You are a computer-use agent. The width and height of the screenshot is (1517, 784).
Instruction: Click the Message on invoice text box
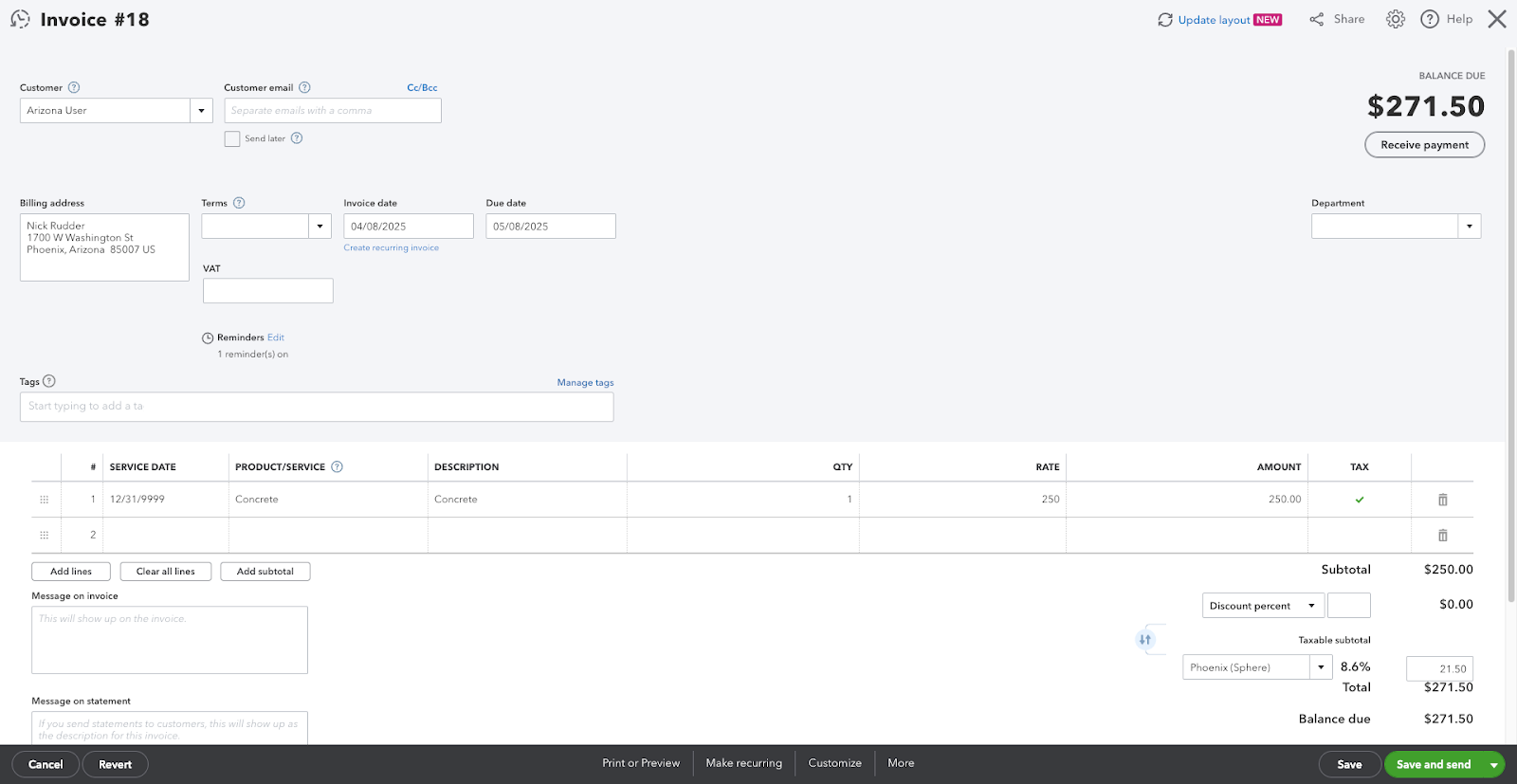click(170, 641)
